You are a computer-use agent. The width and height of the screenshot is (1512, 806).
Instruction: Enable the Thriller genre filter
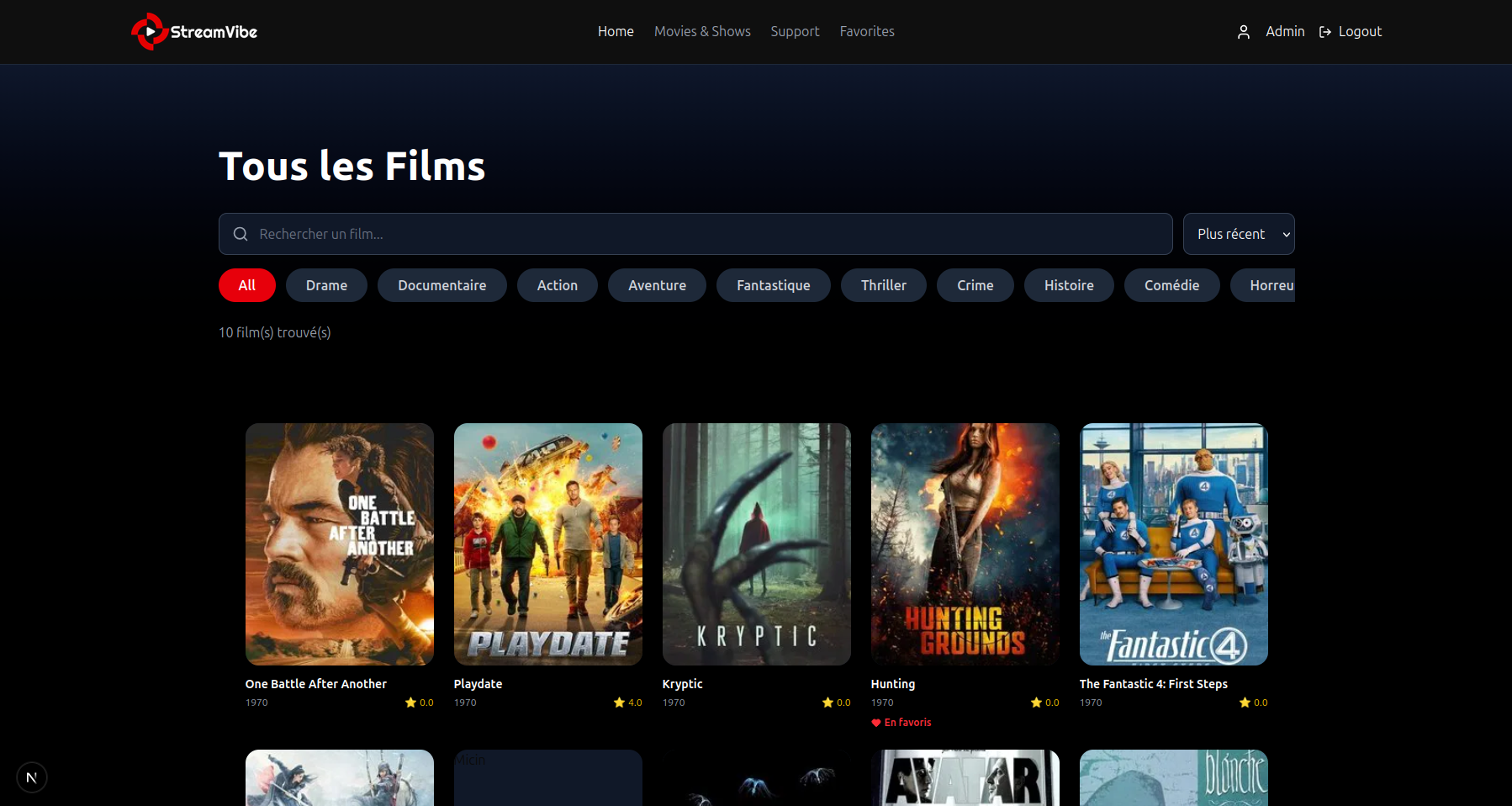883,285
